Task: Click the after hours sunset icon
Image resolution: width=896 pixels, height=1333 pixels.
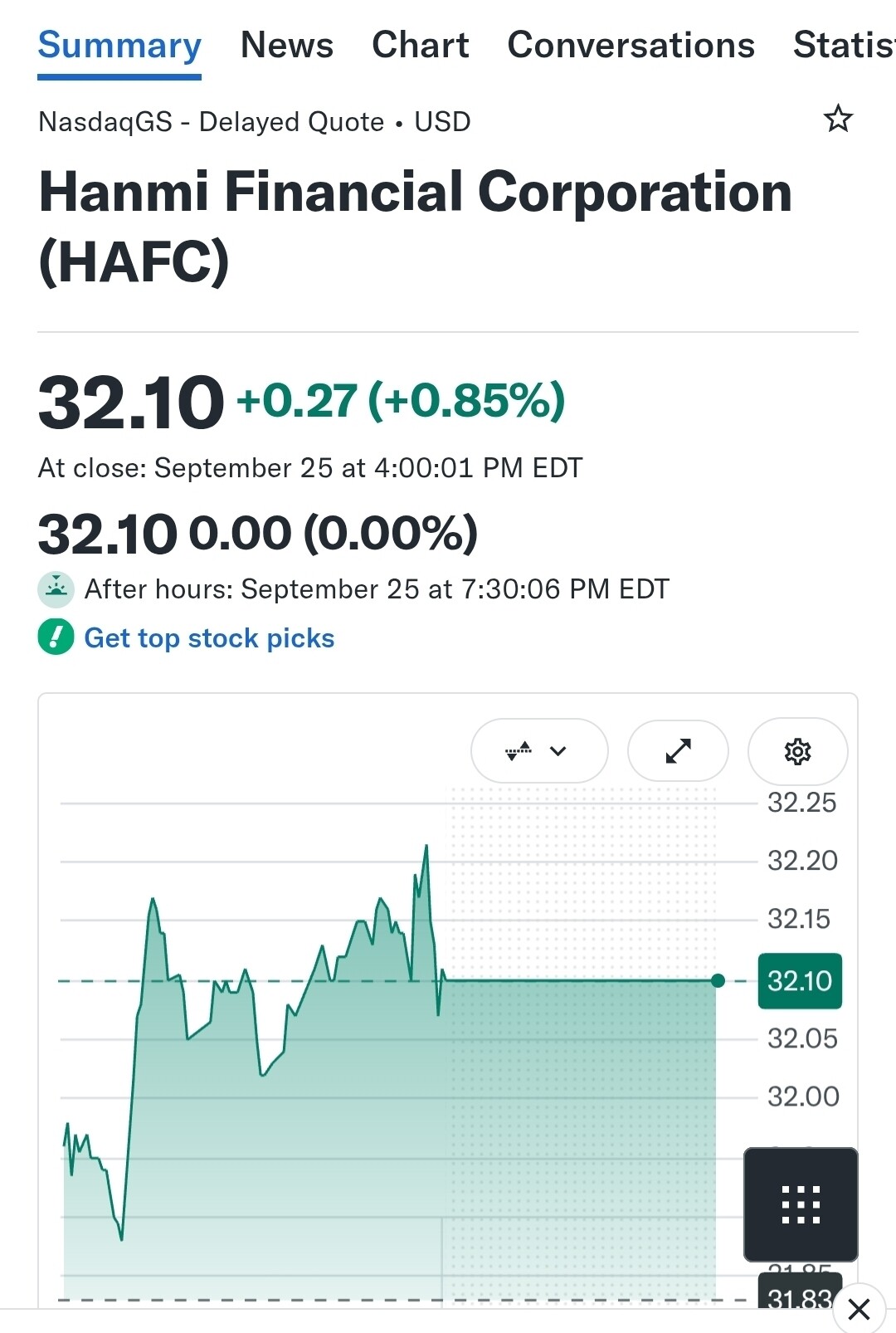Action: (56, 589)
